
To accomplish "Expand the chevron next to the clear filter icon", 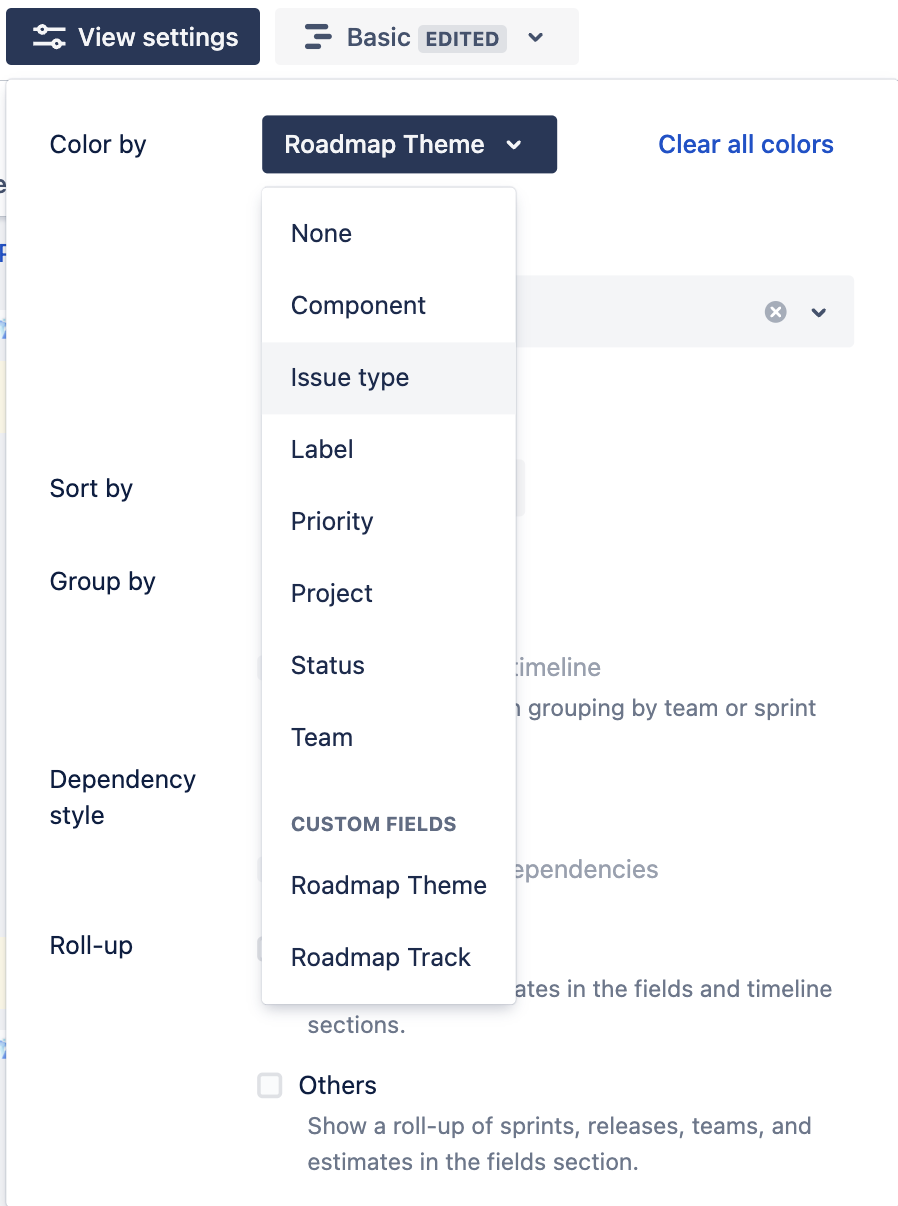I will coord(818,312).
